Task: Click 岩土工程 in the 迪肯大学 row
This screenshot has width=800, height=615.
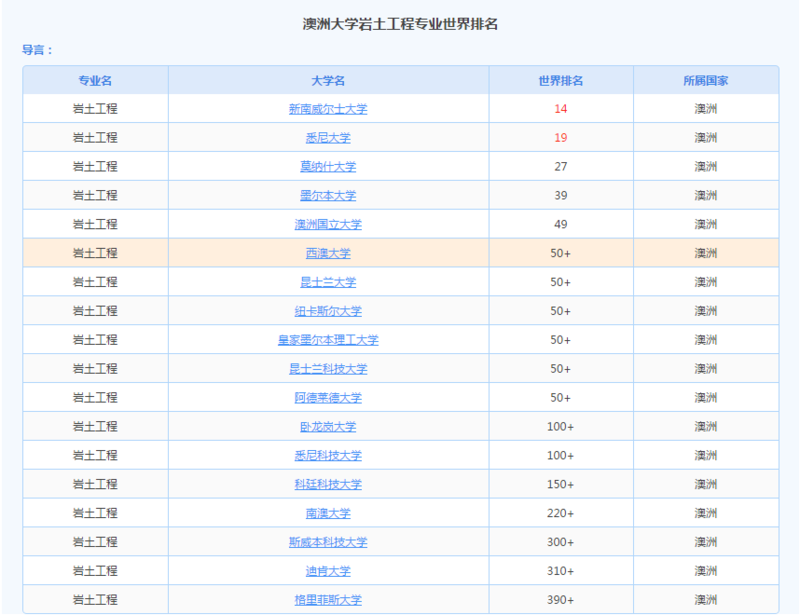Action: point(95,571)
